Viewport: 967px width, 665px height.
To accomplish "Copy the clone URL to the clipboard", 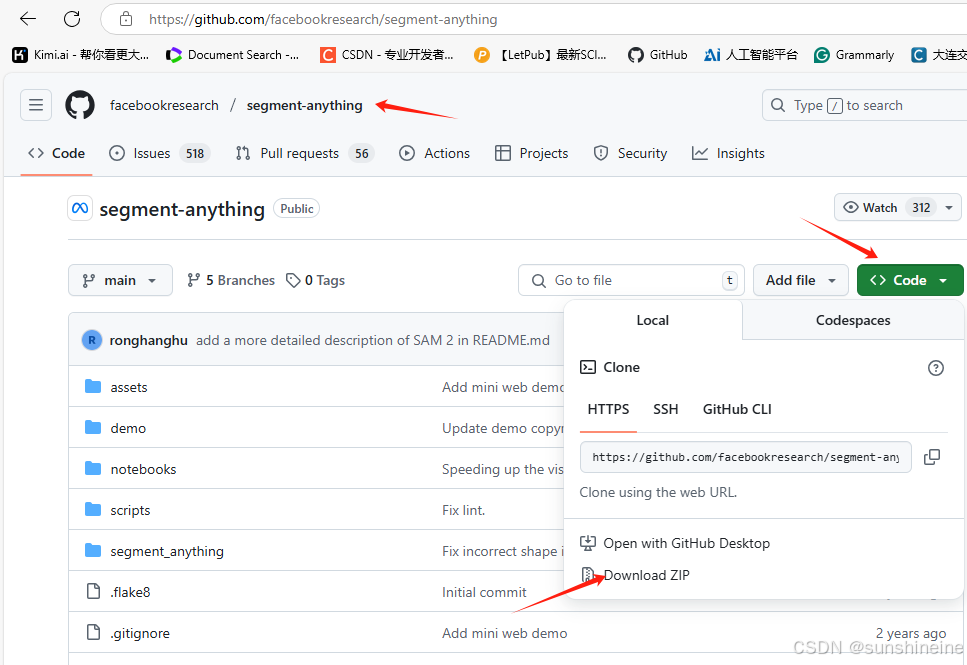I will [932, 457].
